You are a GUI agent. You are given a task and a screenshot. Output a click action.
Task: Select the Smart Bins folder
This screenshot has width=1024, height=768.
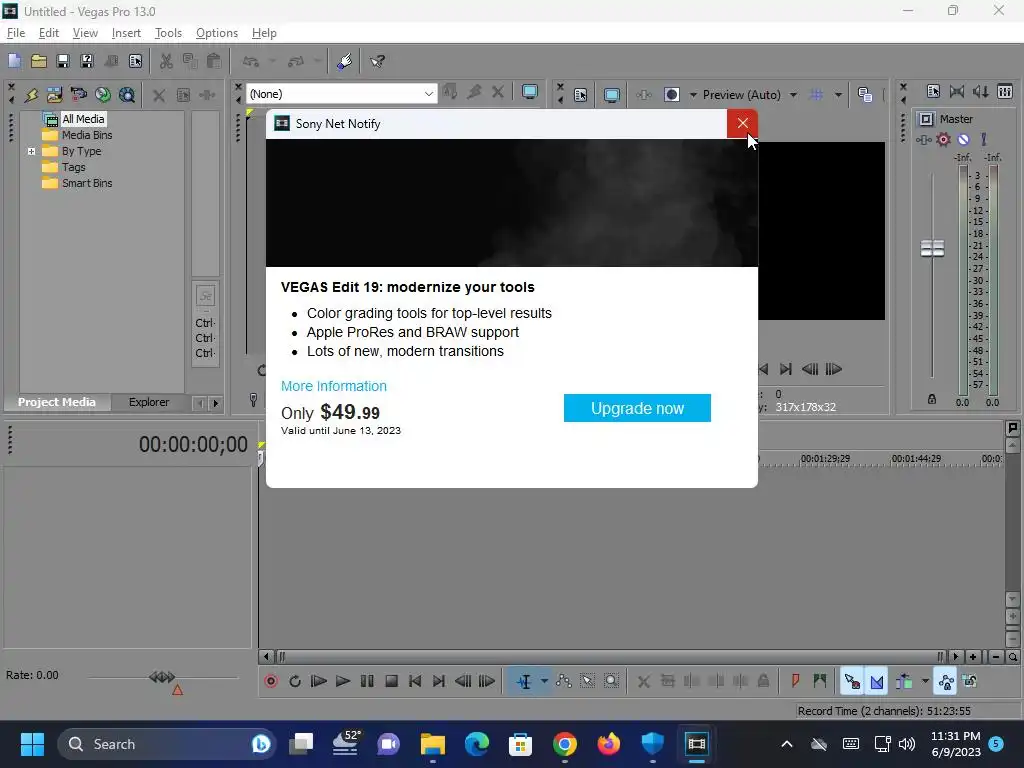coord(87,184)
